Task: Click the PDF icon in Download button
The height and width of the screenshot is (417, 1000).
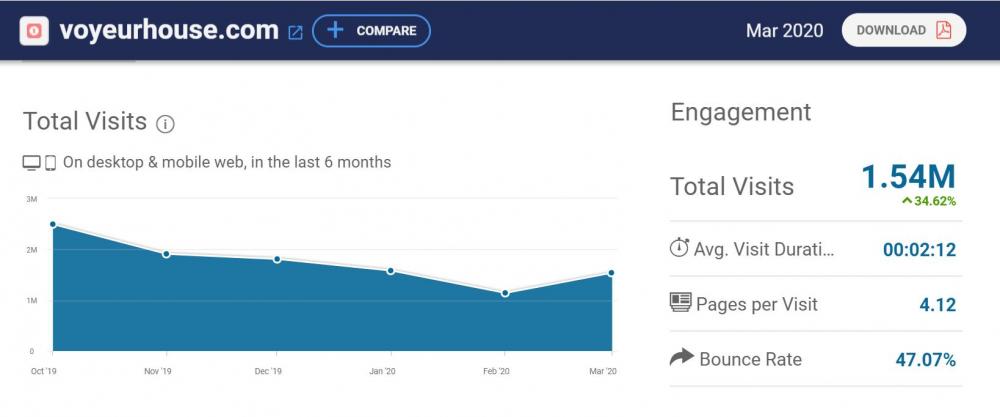Action: [x=943, y=30]
